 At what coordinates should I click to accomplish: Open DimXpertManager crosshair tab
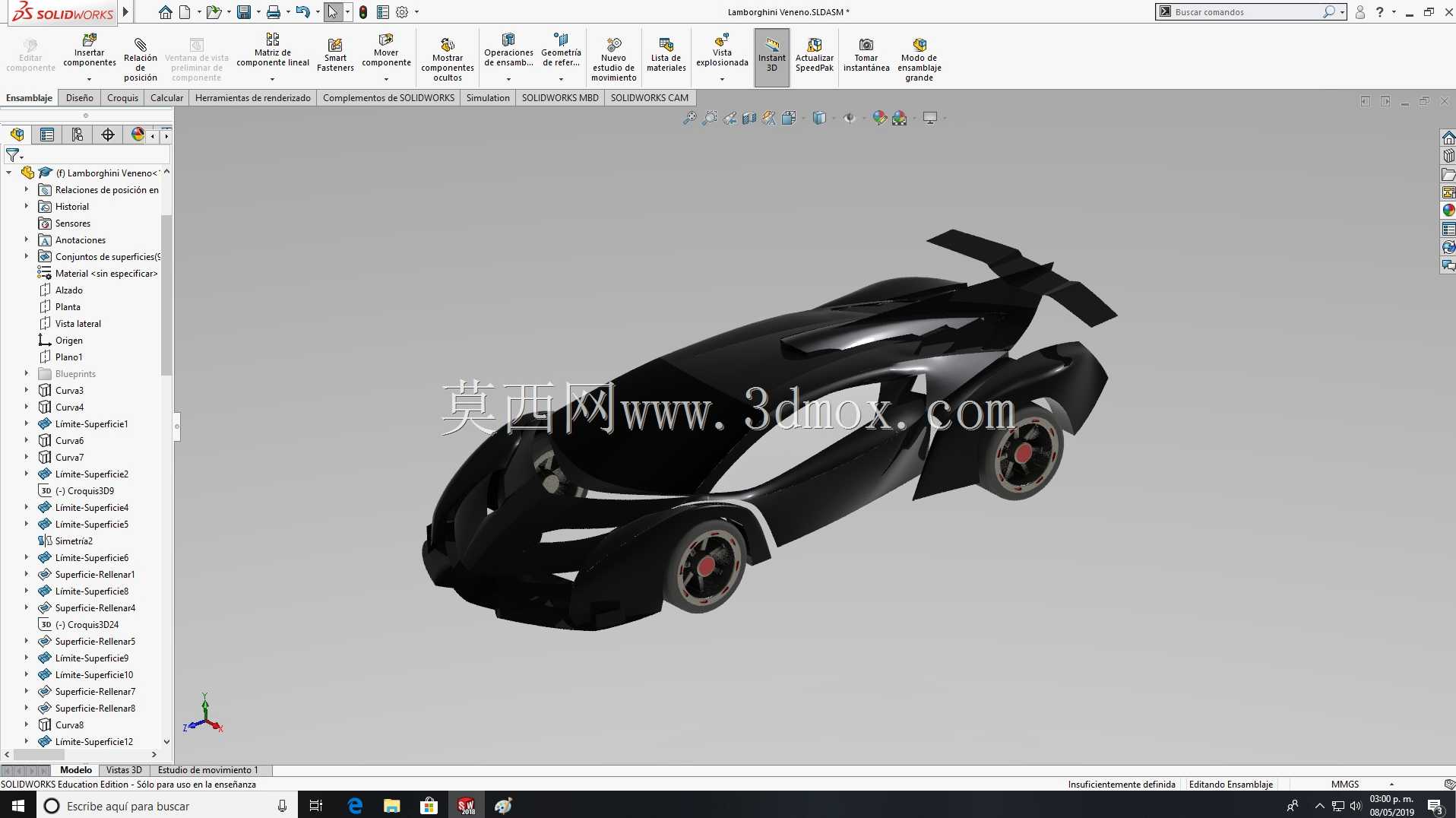click(108, 135)
